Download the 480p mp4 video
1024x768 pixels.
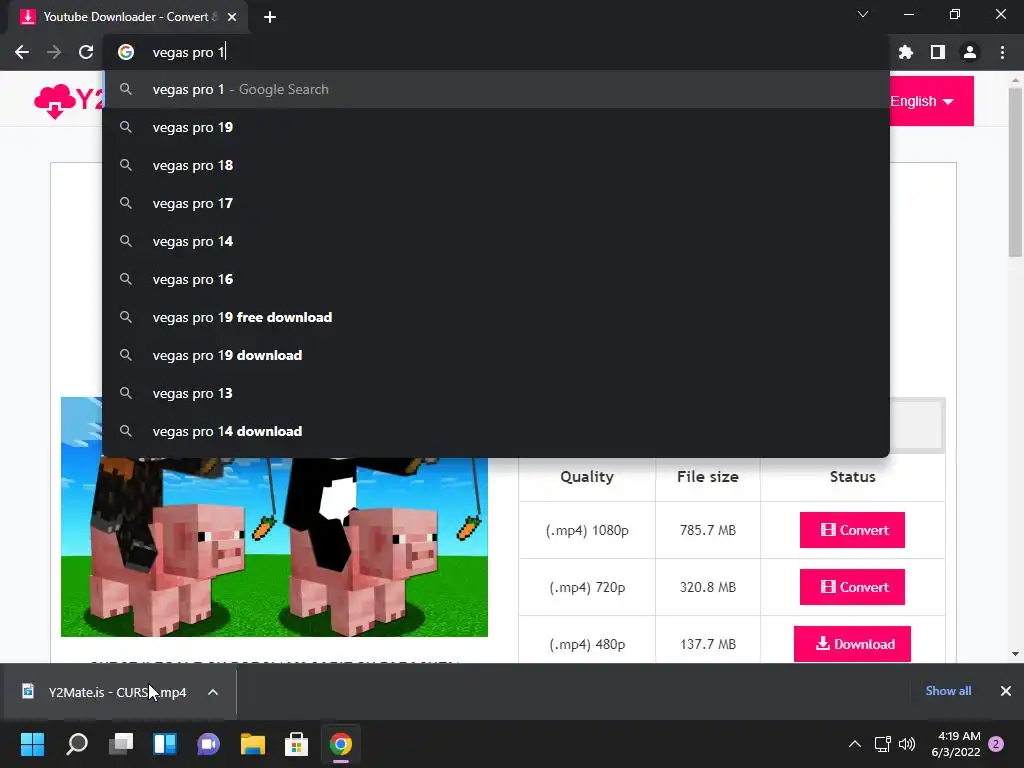(x=852, y=644)
